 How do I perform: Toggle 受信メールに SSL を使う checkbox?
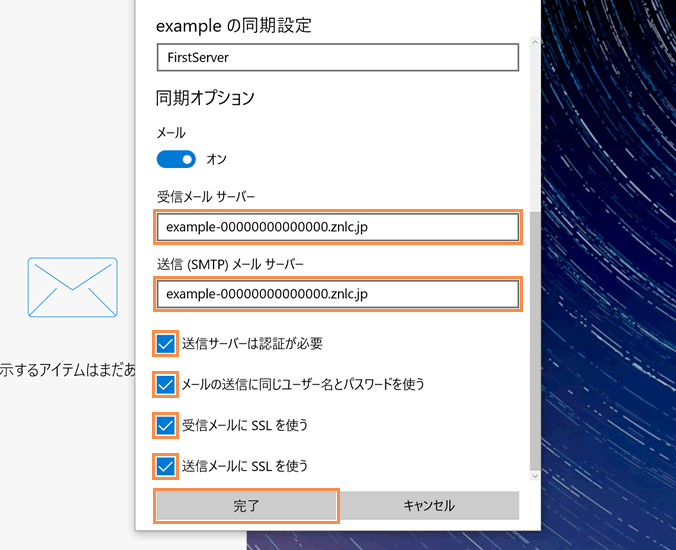(166, 425)
